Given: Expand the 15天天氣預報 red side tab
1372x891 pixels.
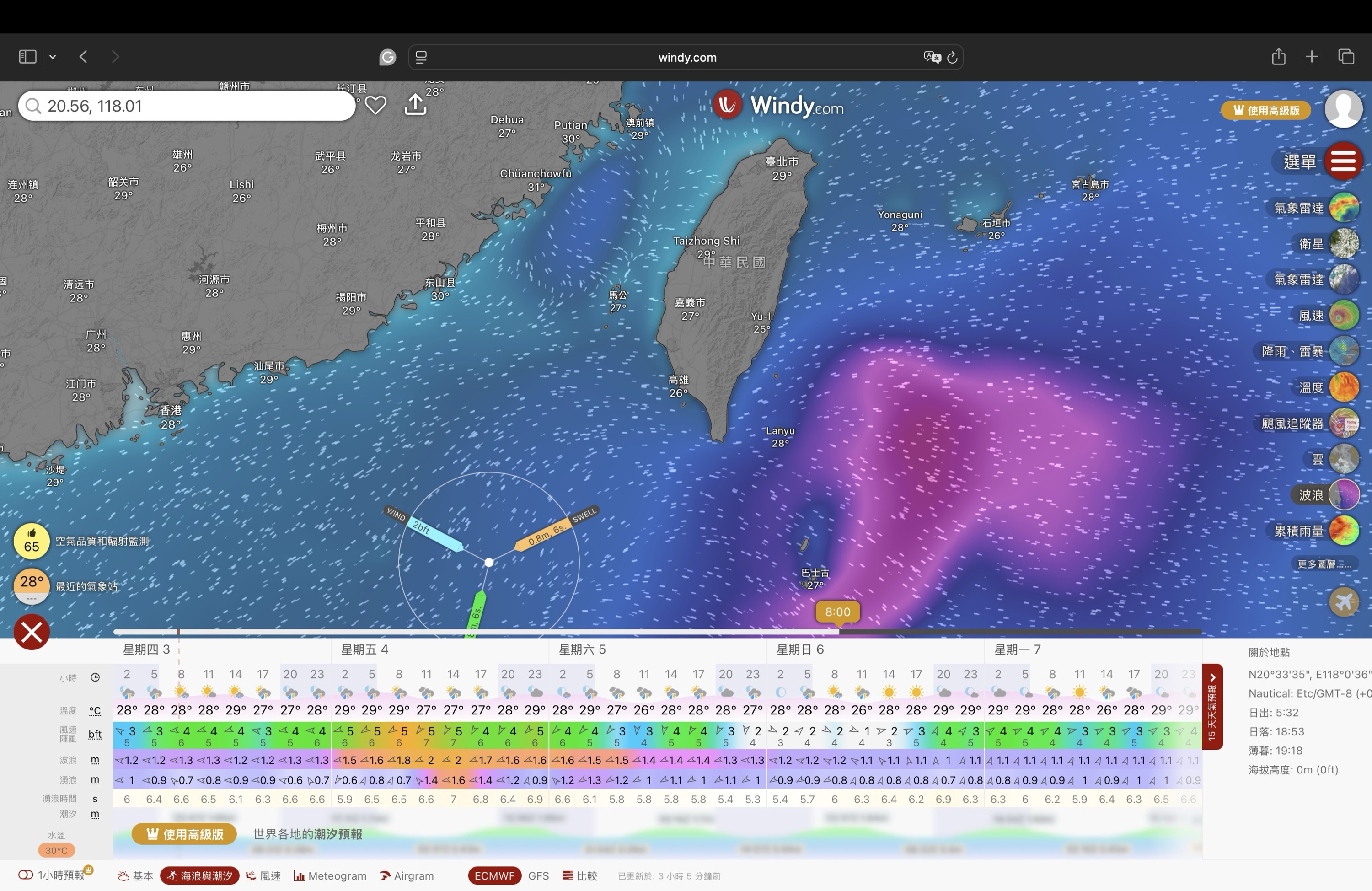Looking at the screenshot, I should (1212, 707).
